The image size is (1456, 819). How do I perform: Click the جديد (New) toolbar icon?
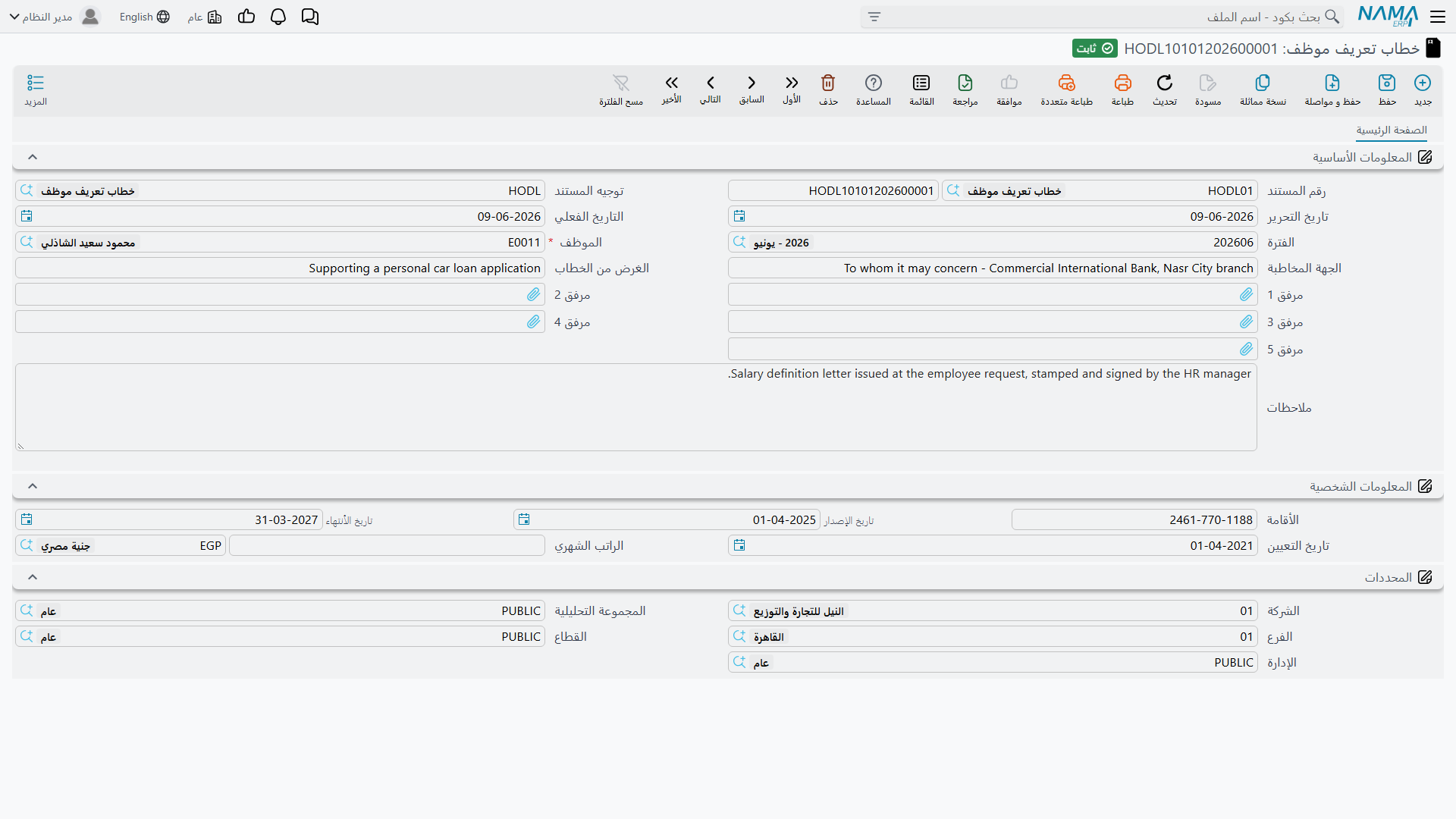tap(1423, 83)
